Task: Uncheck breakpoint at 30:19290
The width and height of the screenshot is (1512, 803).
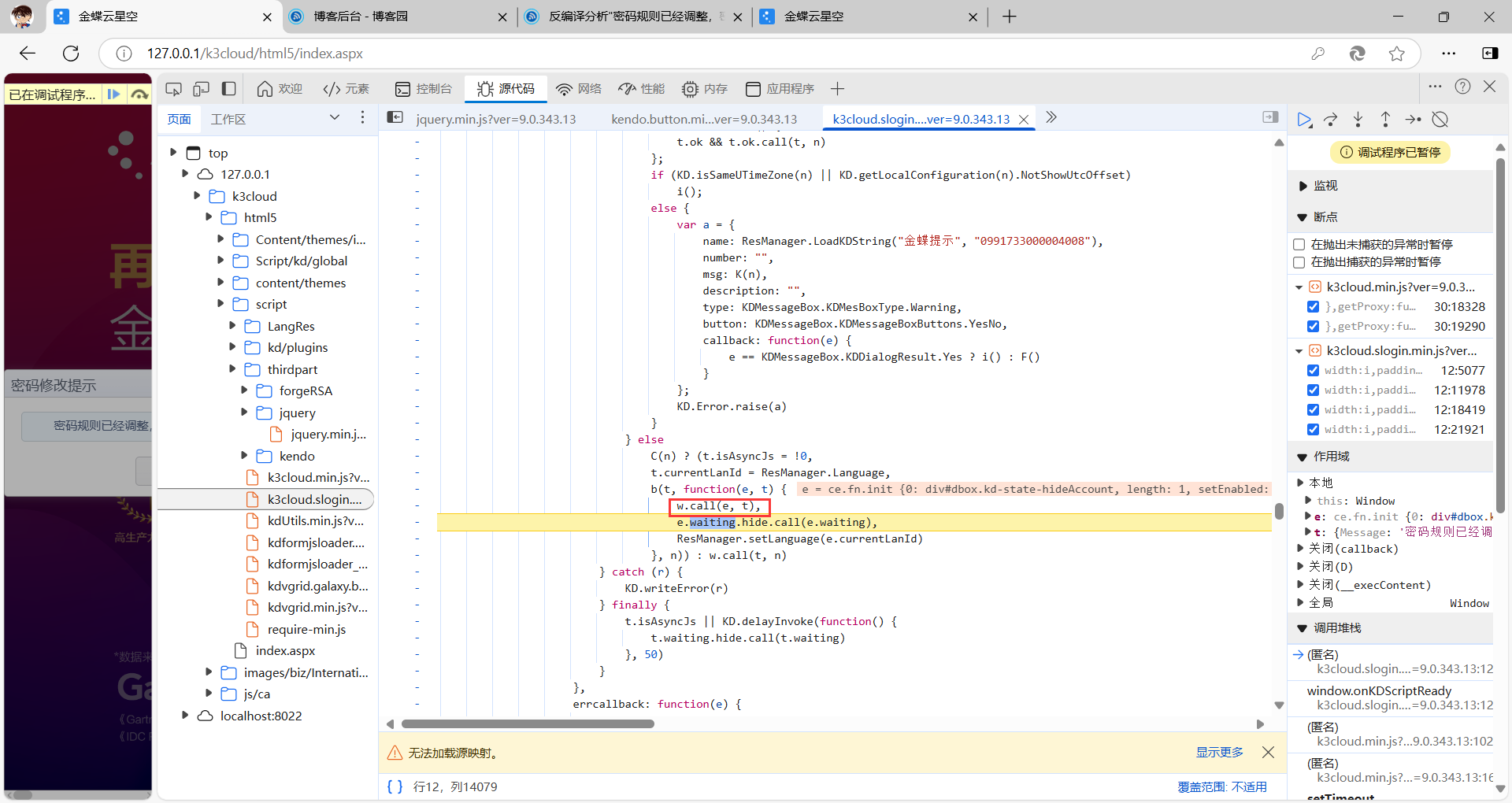Action: click(1313, 327)
